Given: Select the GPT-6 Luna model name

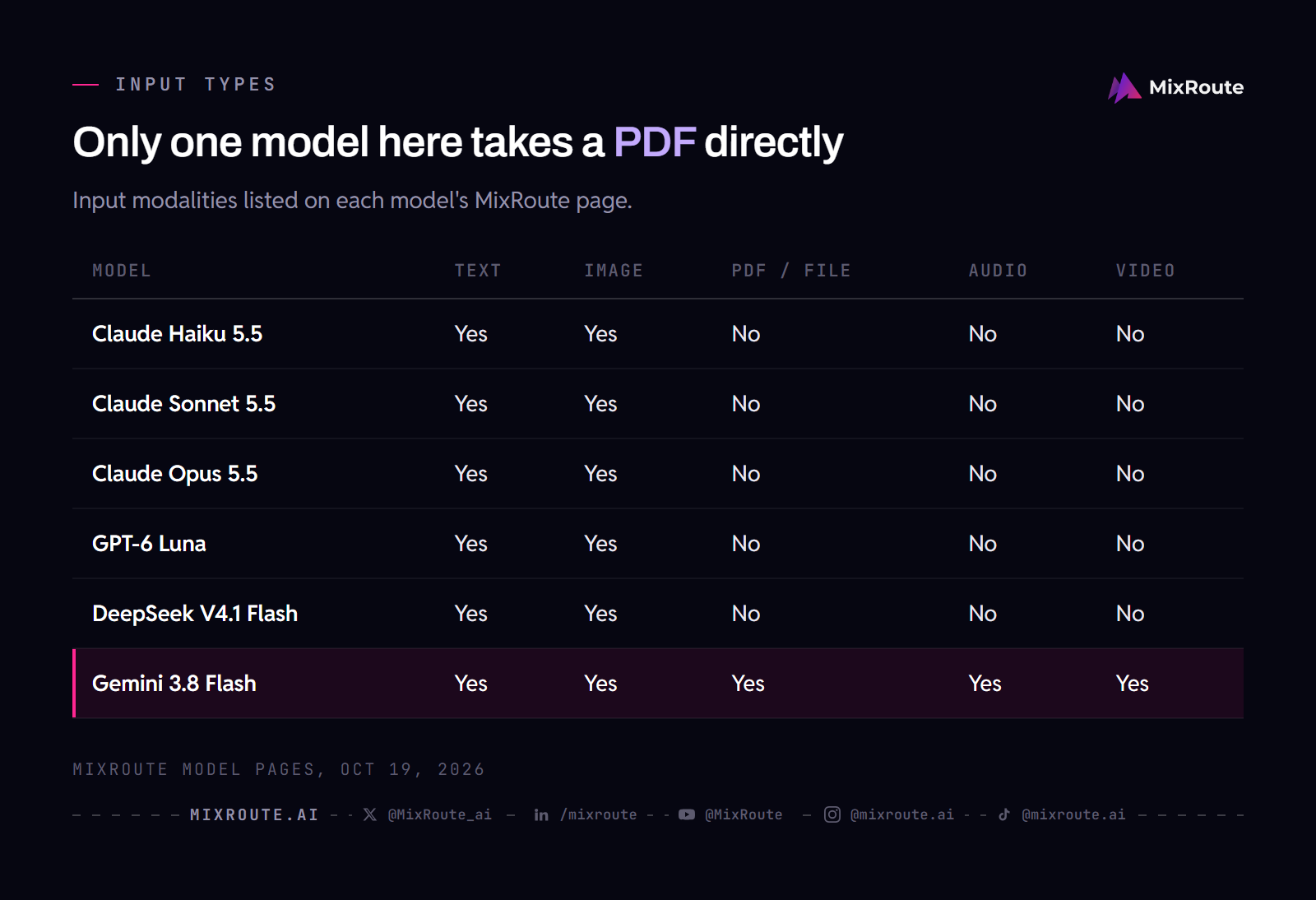Looking at the screenshot, I should pyautogui.click(x=149, y=544).
